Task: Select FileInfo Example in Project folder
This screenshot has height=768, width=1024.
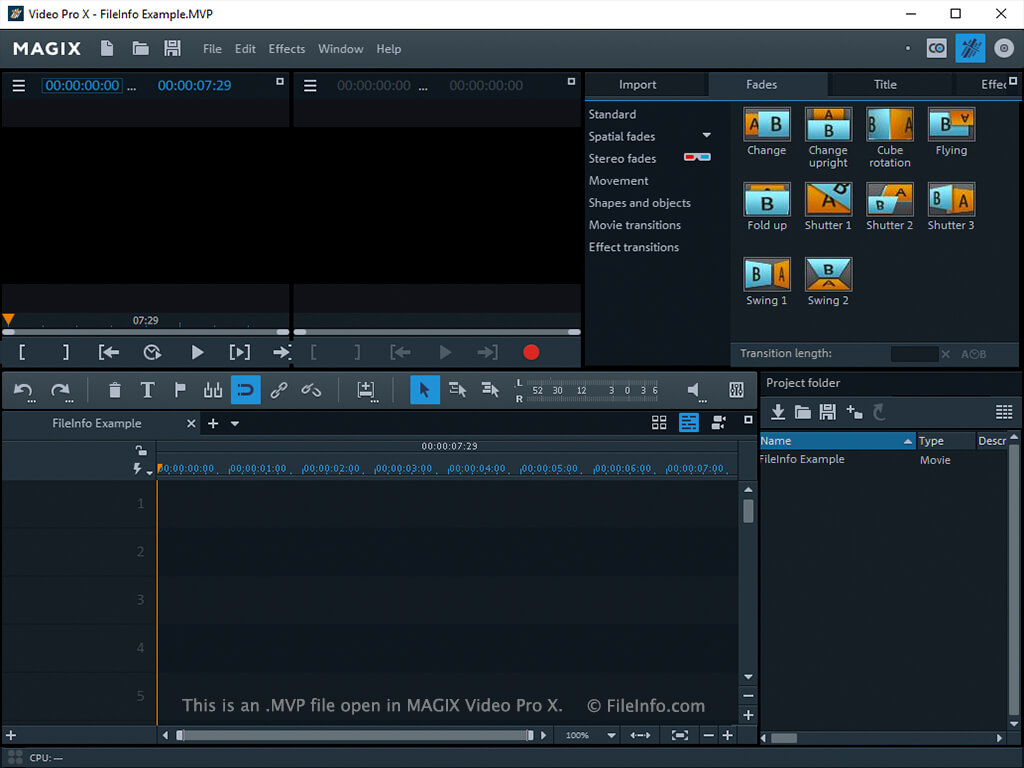Action: coord(802,459)
